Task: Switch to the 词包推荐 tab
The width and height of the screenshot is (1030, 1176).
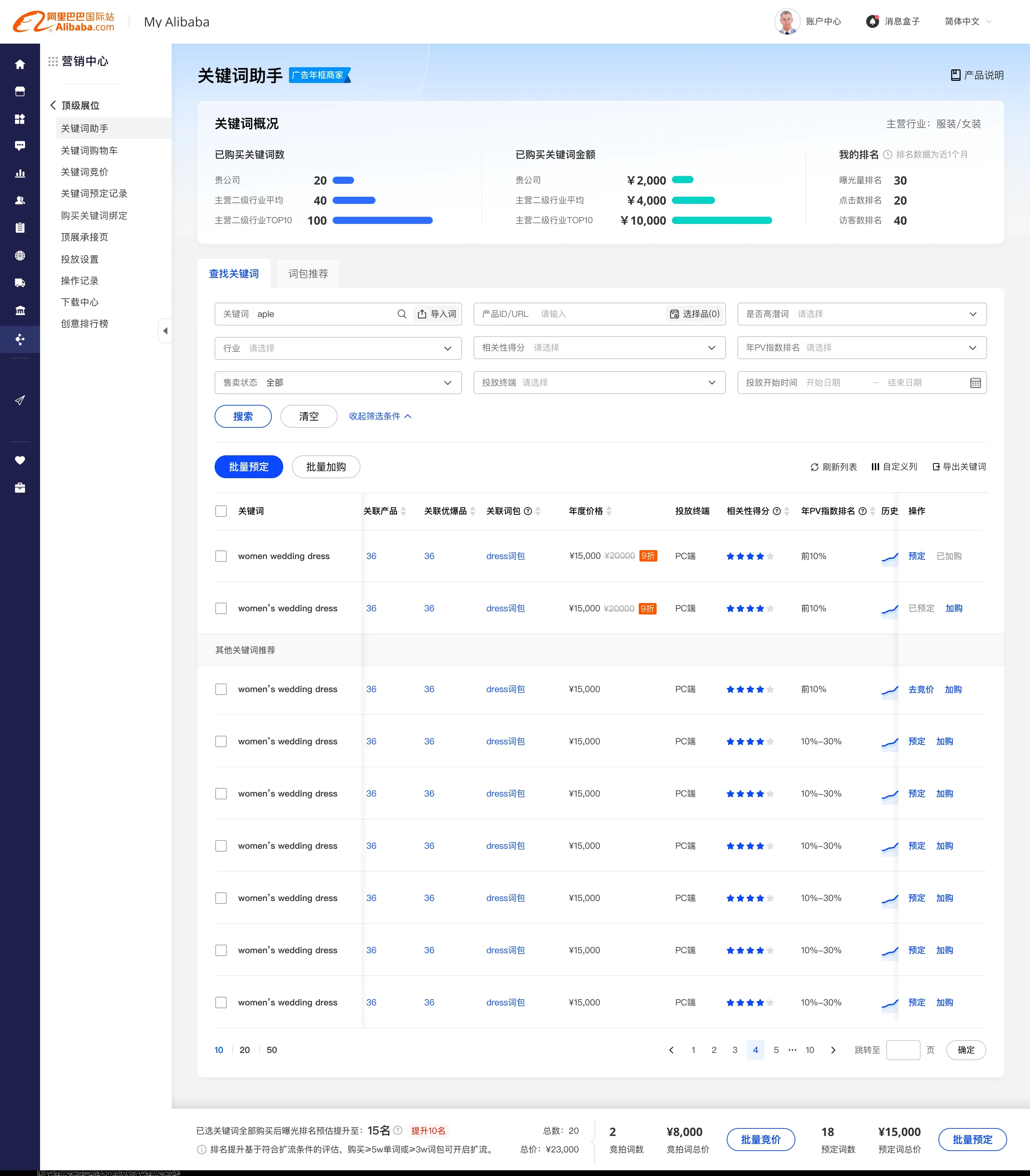Action: (x=308, y=274)
